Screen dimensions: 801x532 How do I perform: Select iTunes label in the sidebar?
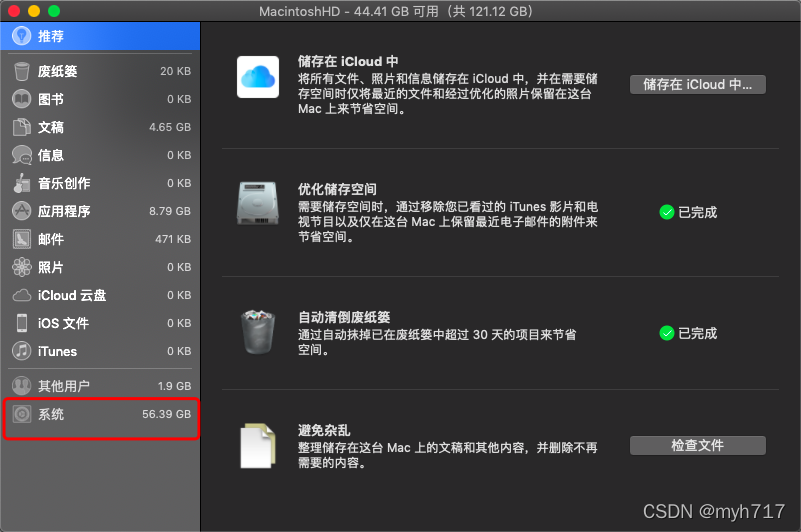[57, 351]
